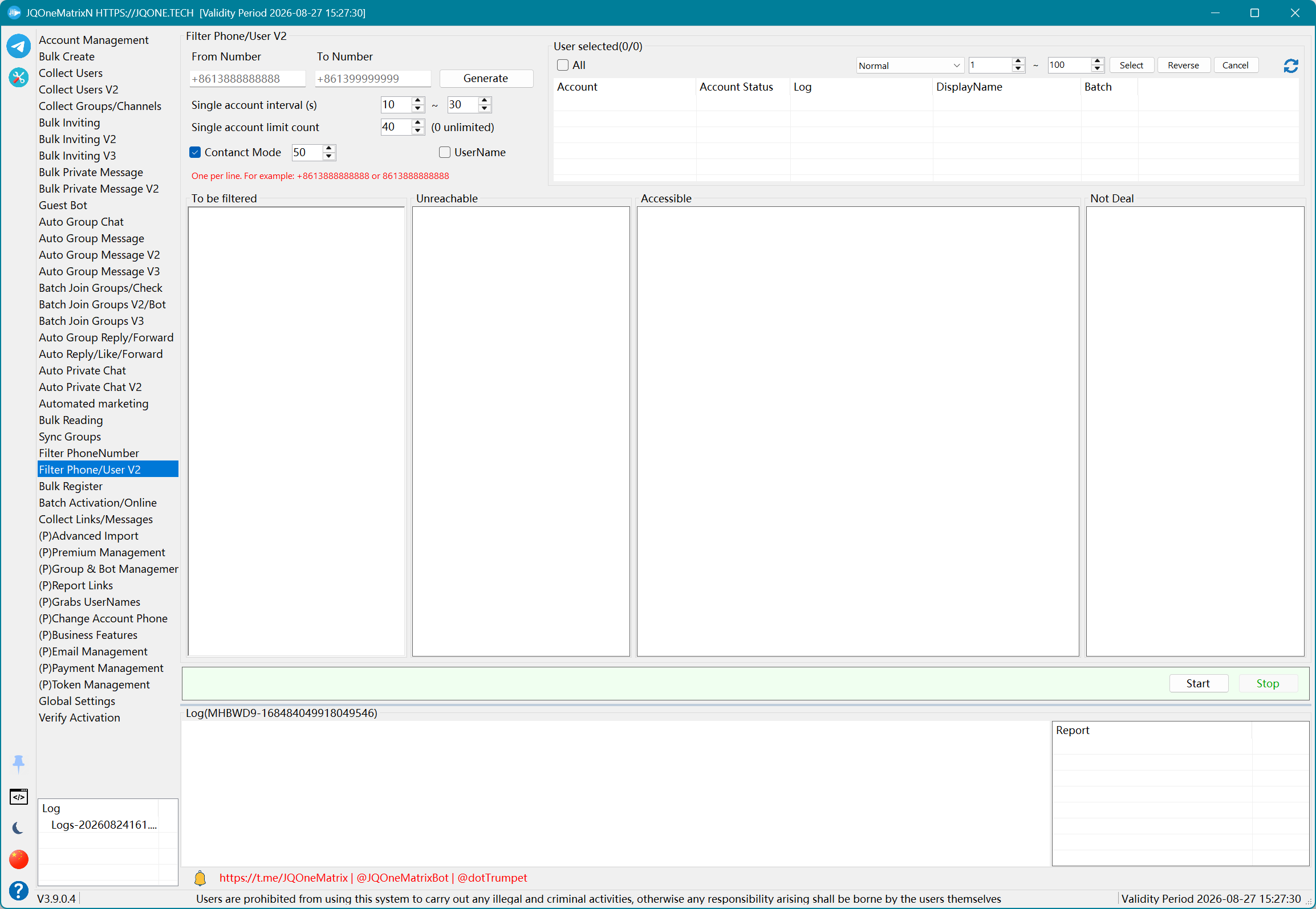
Task: Toggle dark mode with the moon icon
Action: (x=18, y=828)
